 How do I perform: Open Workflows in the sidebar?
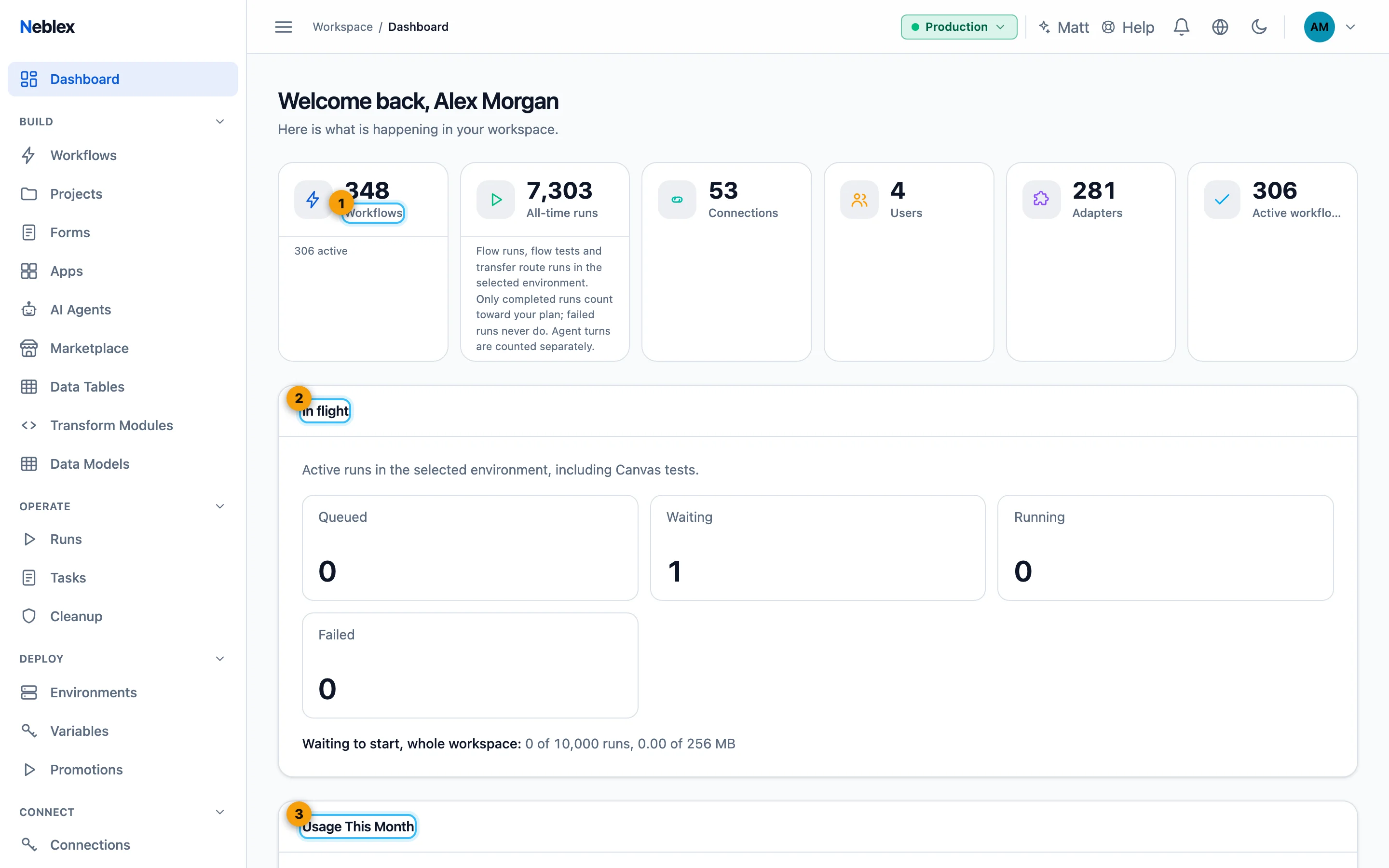[x=123, y=155]
